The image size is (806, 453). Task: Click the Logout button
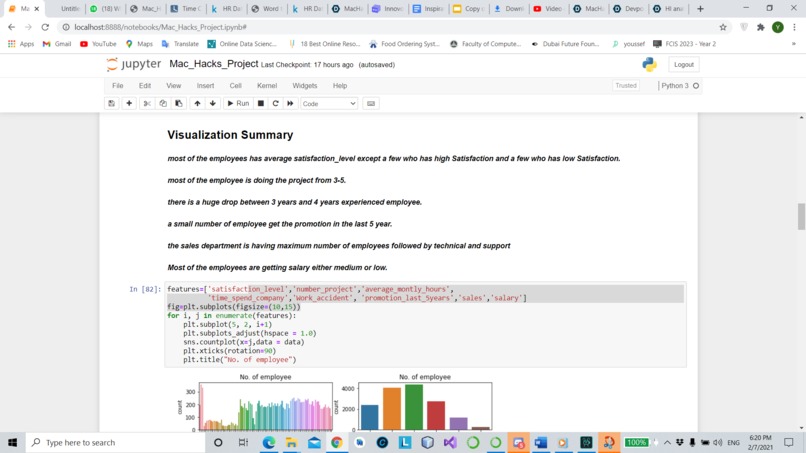(x=684, y=65)
